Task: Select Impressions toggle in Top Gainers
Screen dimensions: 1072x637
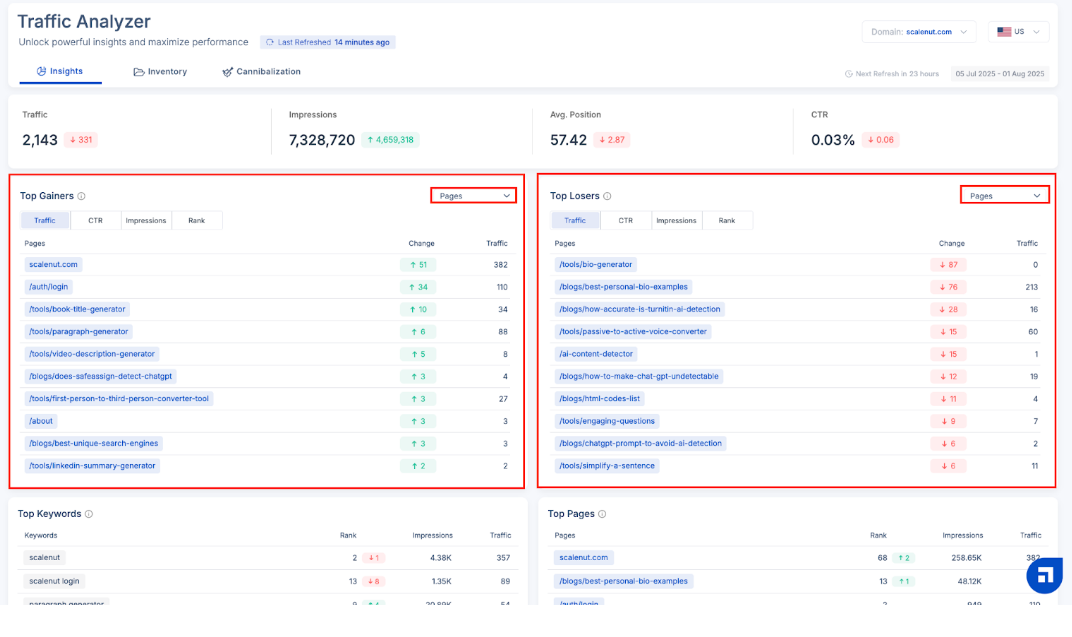Action: point(146,220)
